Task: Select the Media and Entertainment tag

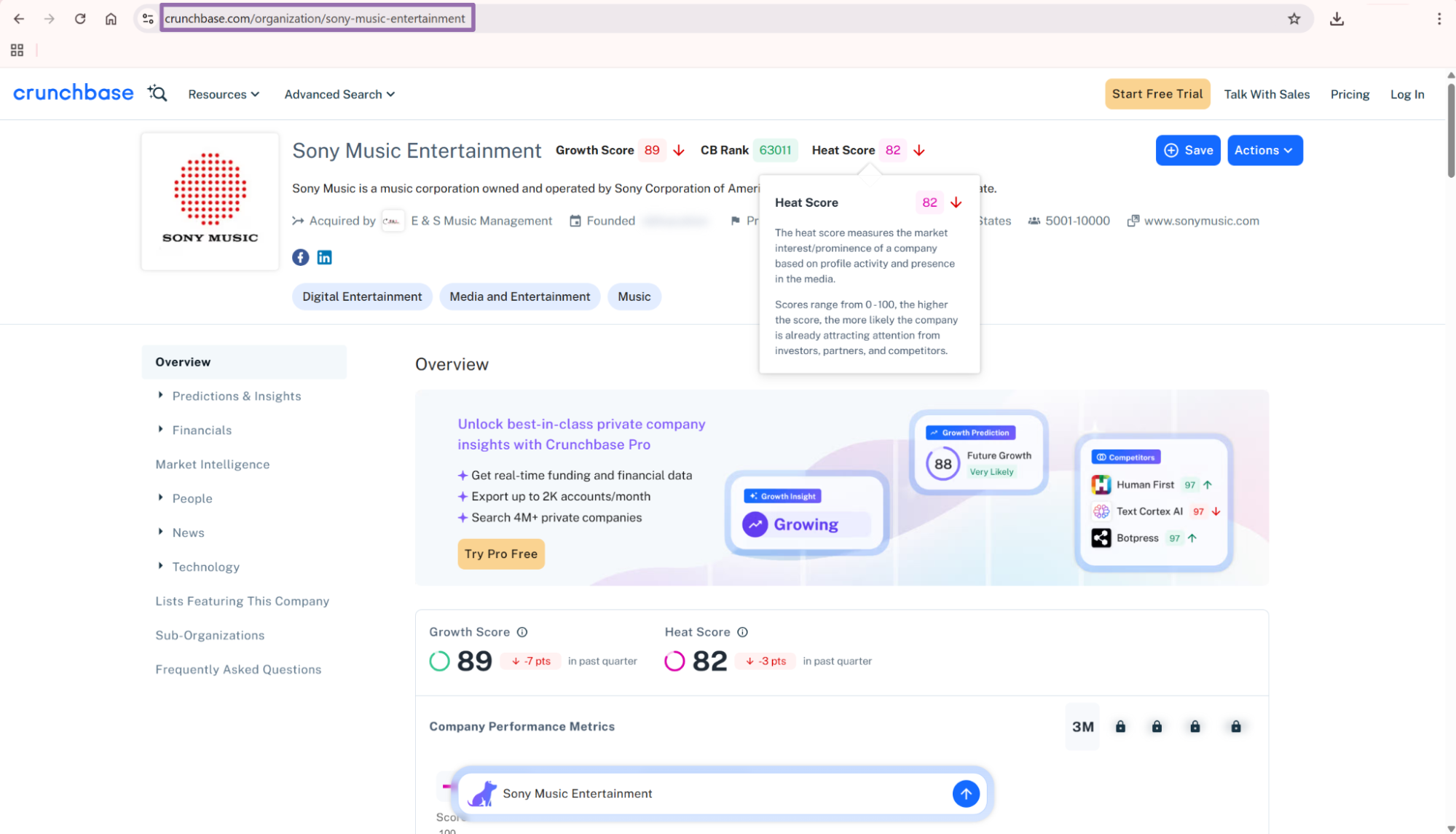Action: pyautogui.click(x=519, y=296)
